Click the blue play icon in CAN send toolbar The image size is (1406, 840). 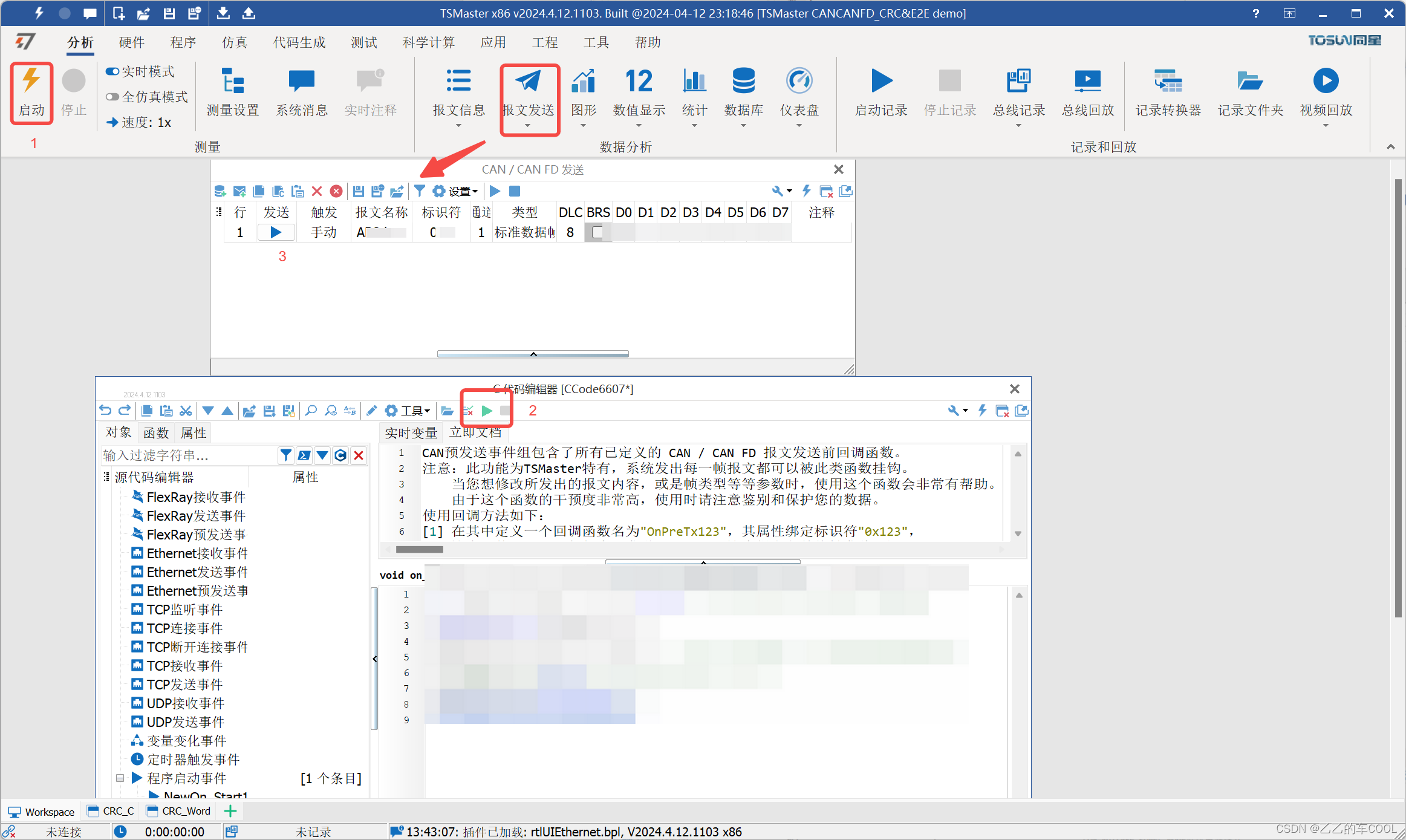tap(495, 191)
